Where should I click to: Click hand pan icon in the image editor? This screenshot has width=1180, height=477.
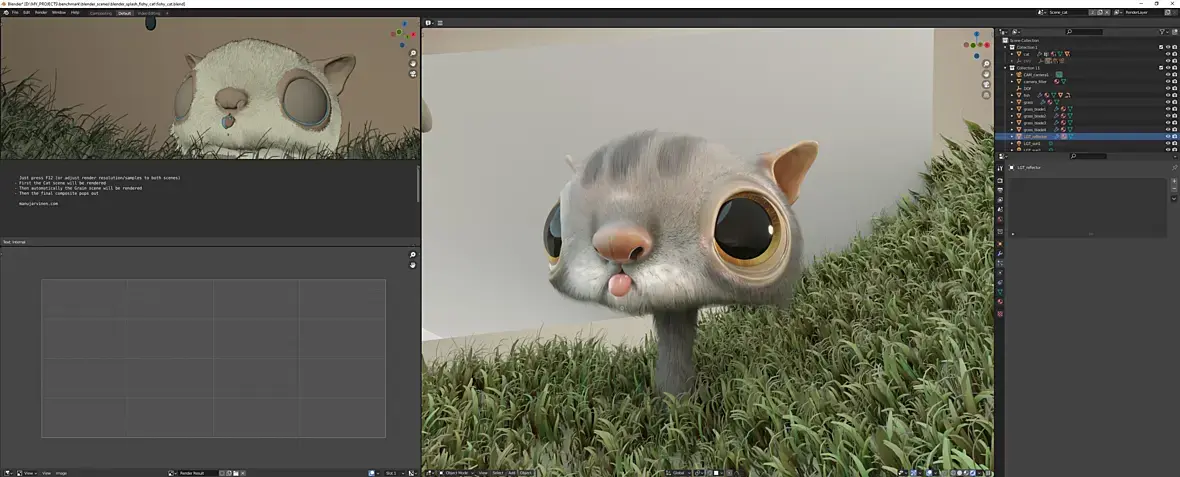(412, 266)
